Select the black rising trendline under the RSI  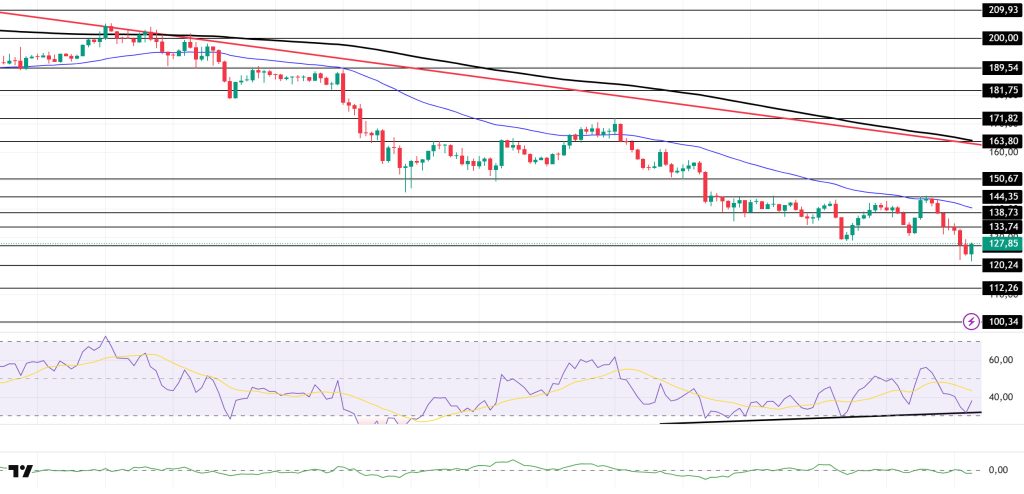pos(820,418)
